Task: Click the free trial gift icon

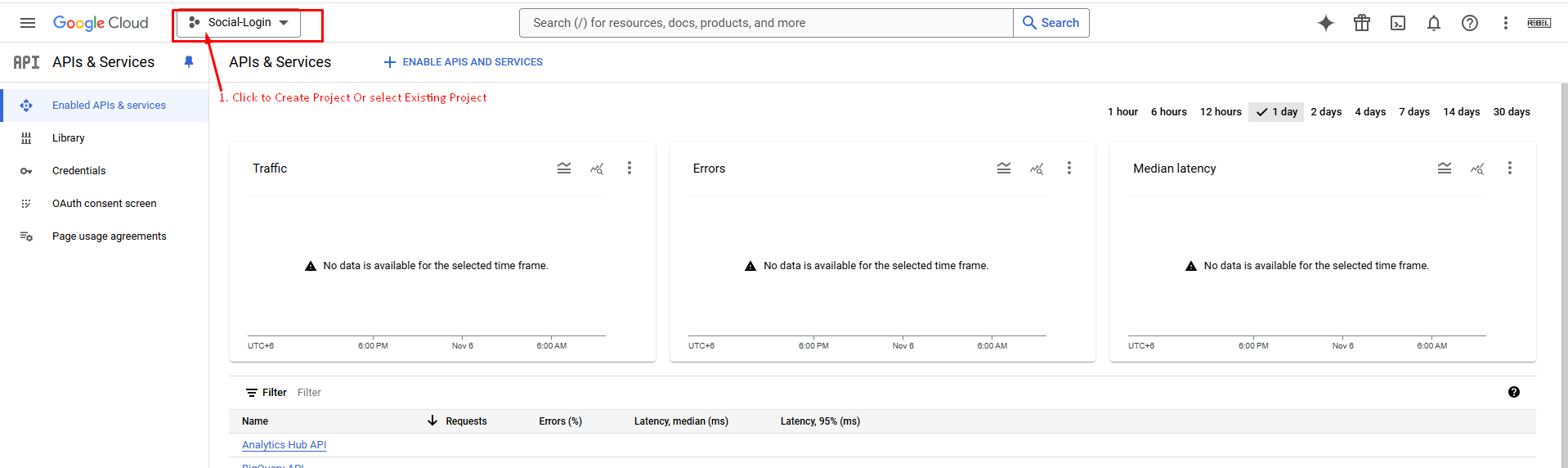Action: (x=1361, y=23)
